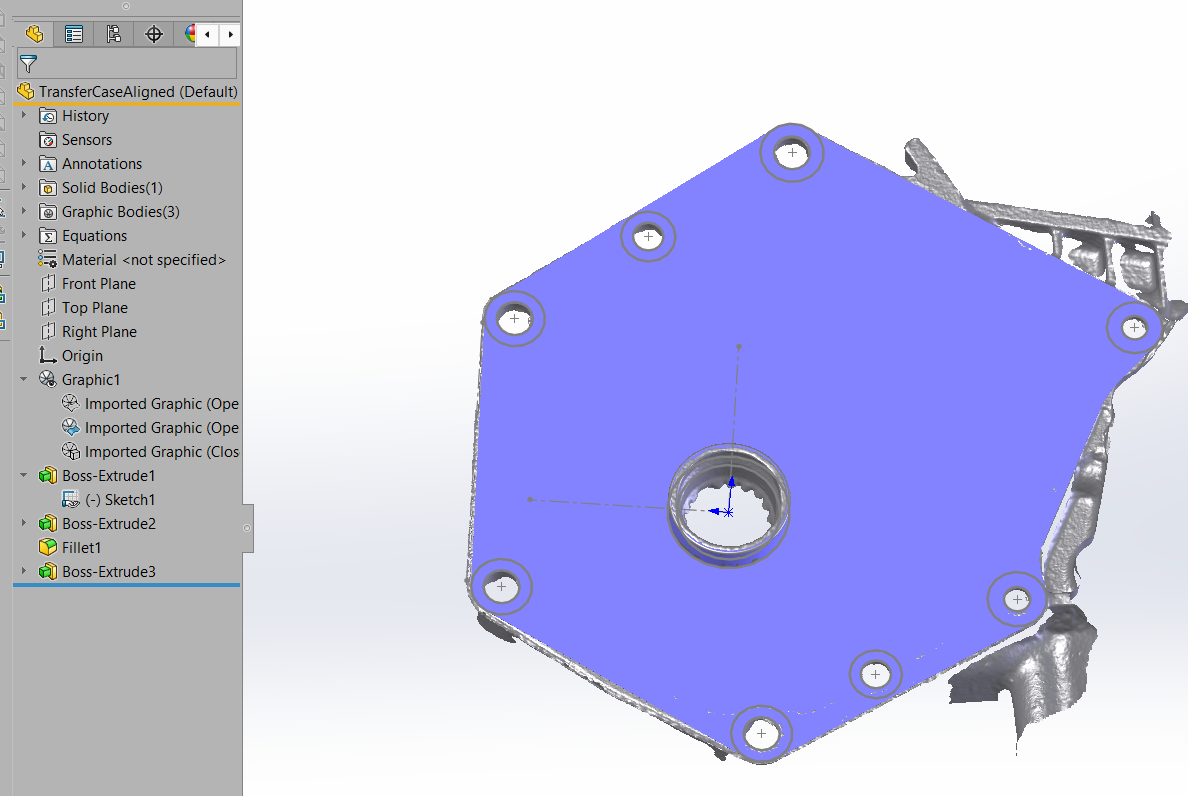1188x796 pixels.
Task: Select the Origin icon in tree
Action: click(x=47, y=356)
